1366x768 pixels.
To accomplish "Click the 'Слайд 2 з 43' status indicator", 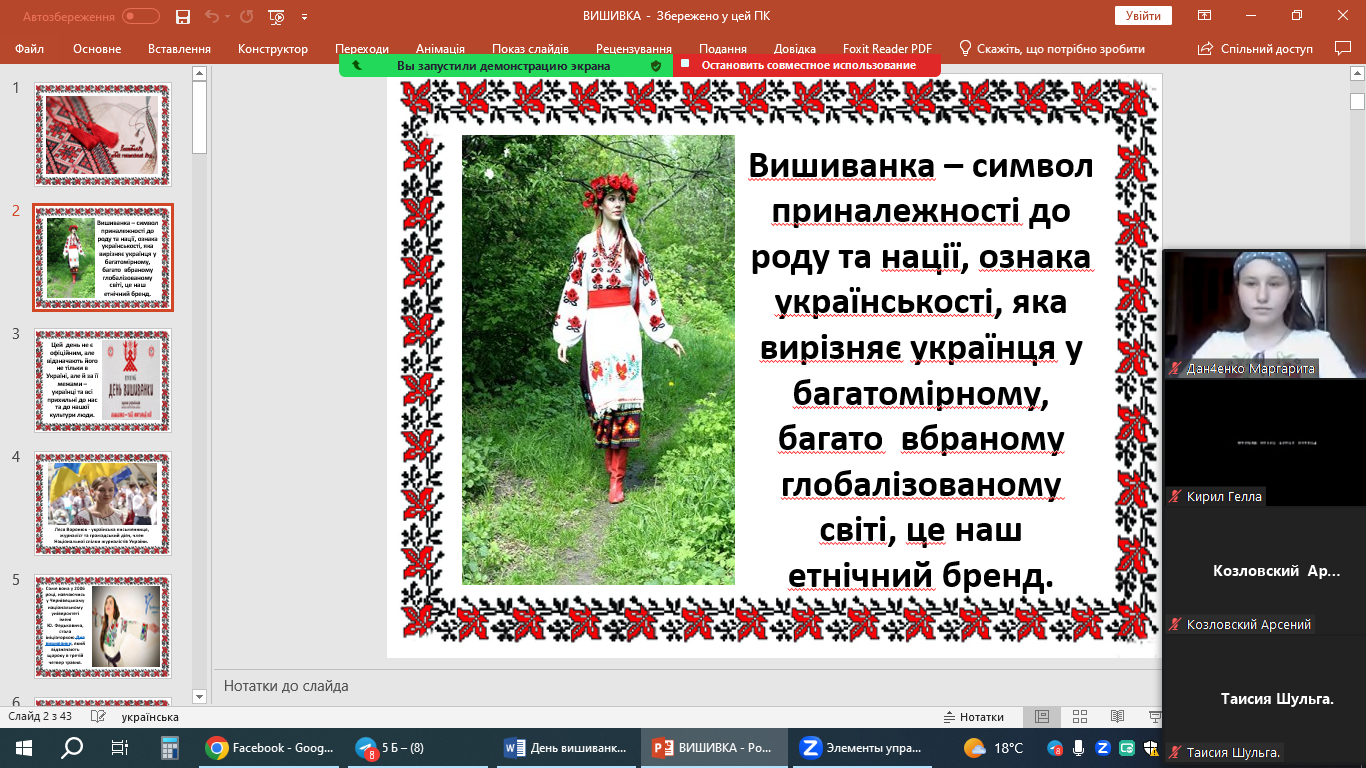I will pyautogui.click(x=40, y=717).
